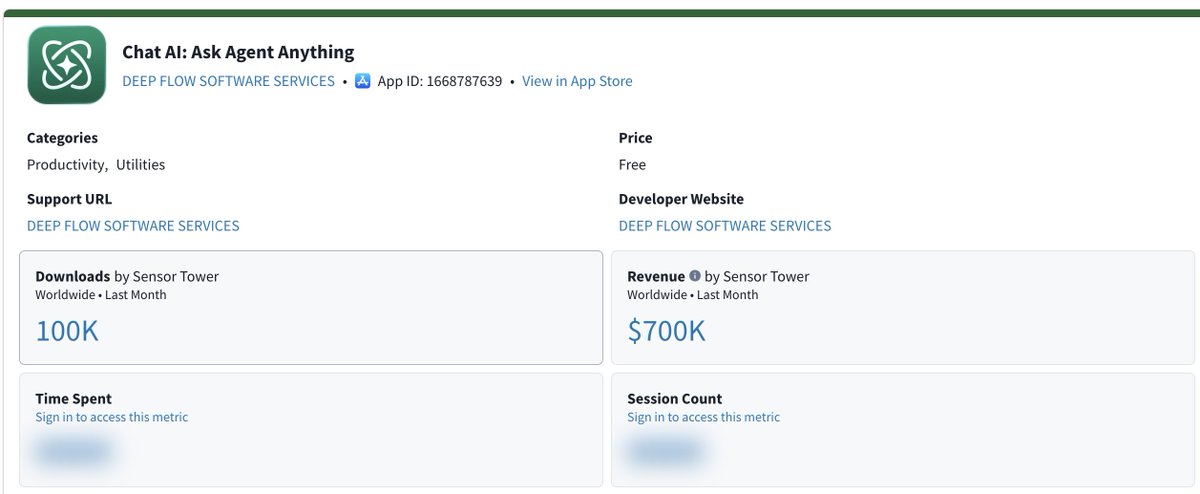The image size is (1200, 494).
Task: Open the DEEP FLOW SOFTWARE SERVICES publisher link
Action: click(228, 81)
